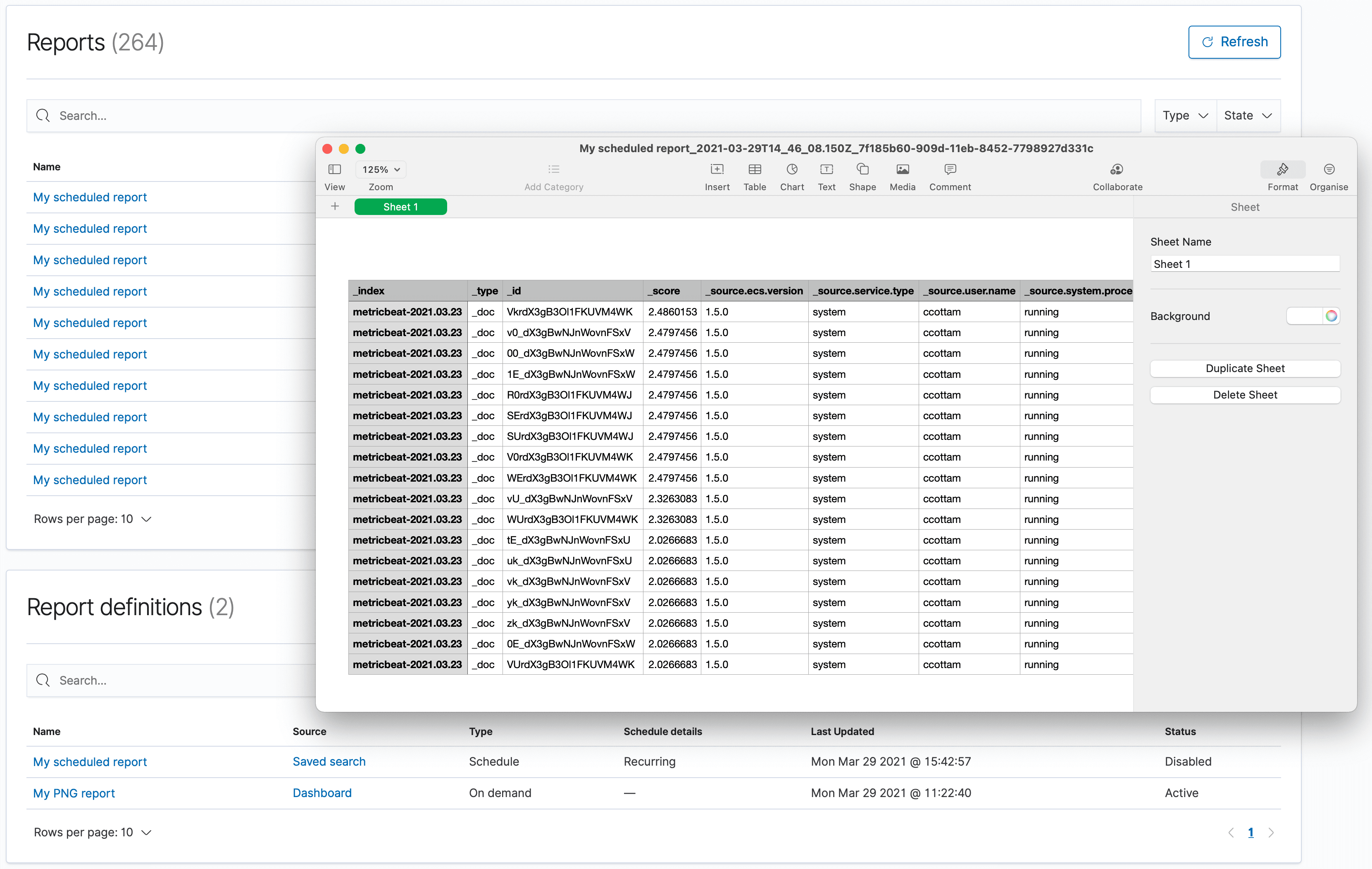The height and width of the screenshot is (869, 1372).
Task: Switch to the Sheet 1 tab
Action: (400, 206)
